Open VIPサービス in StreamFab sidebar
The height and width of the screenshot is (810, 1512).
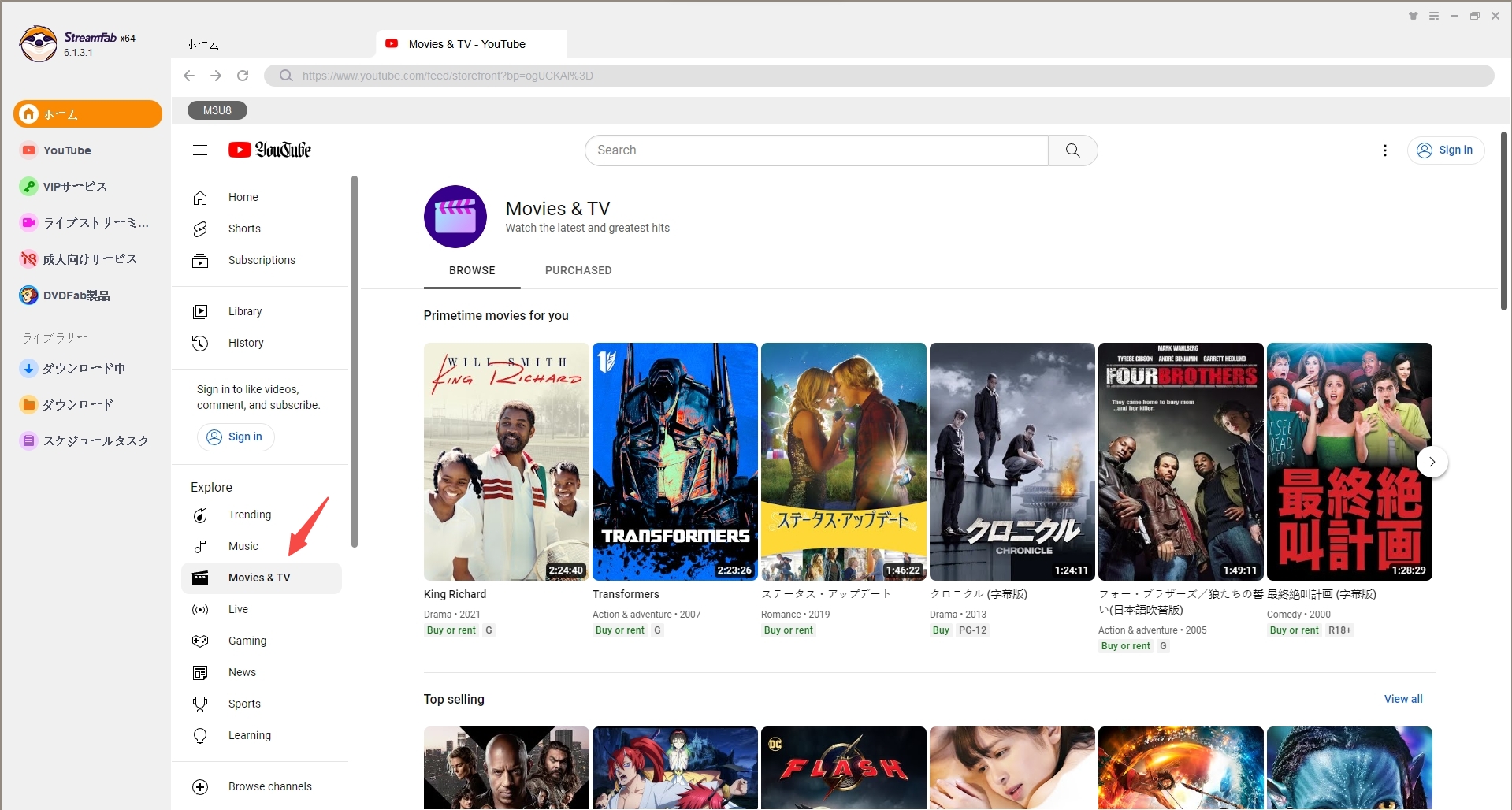point(87,187)
